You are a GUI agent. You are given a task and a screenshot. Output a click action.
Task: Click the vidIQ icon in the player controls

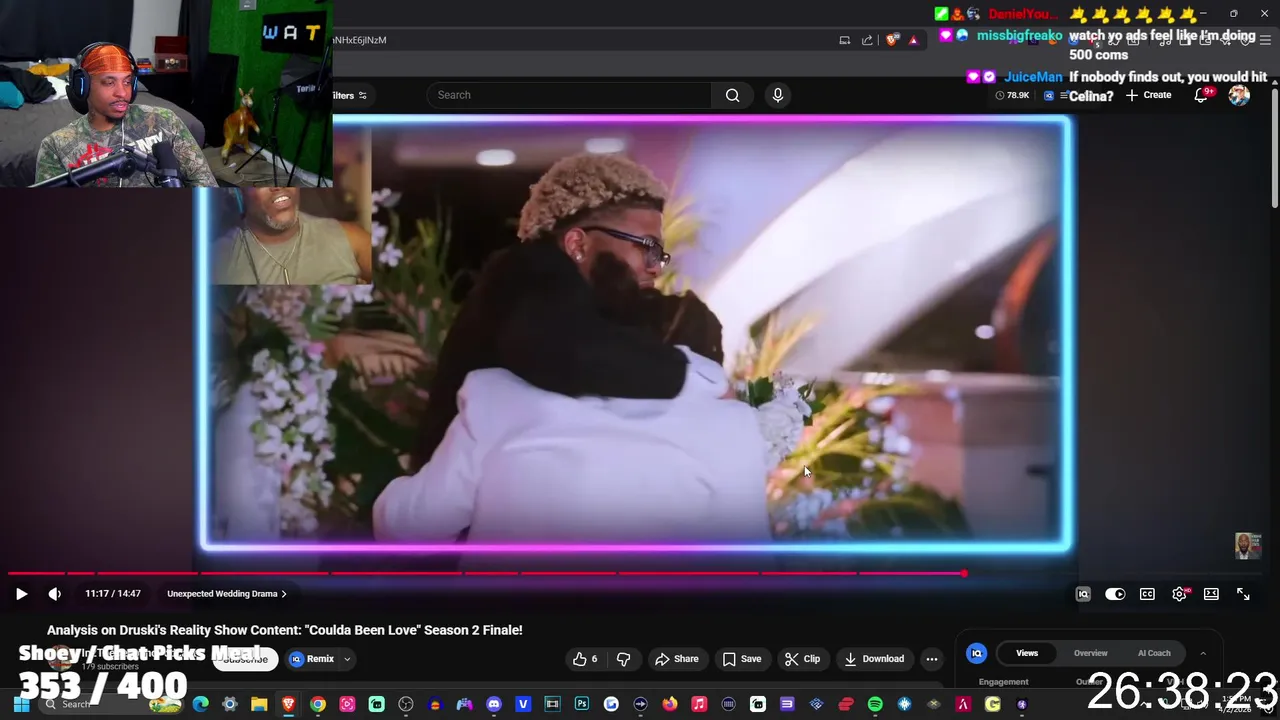click(x=1083, y=594)
